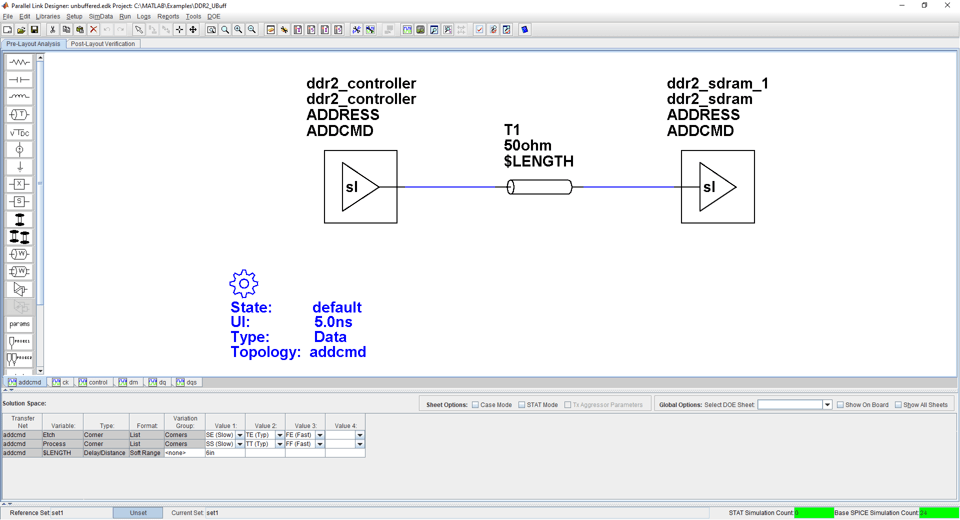Toggle the STAT Mode checkbox
960x520 pixels.
pos(522,405)
